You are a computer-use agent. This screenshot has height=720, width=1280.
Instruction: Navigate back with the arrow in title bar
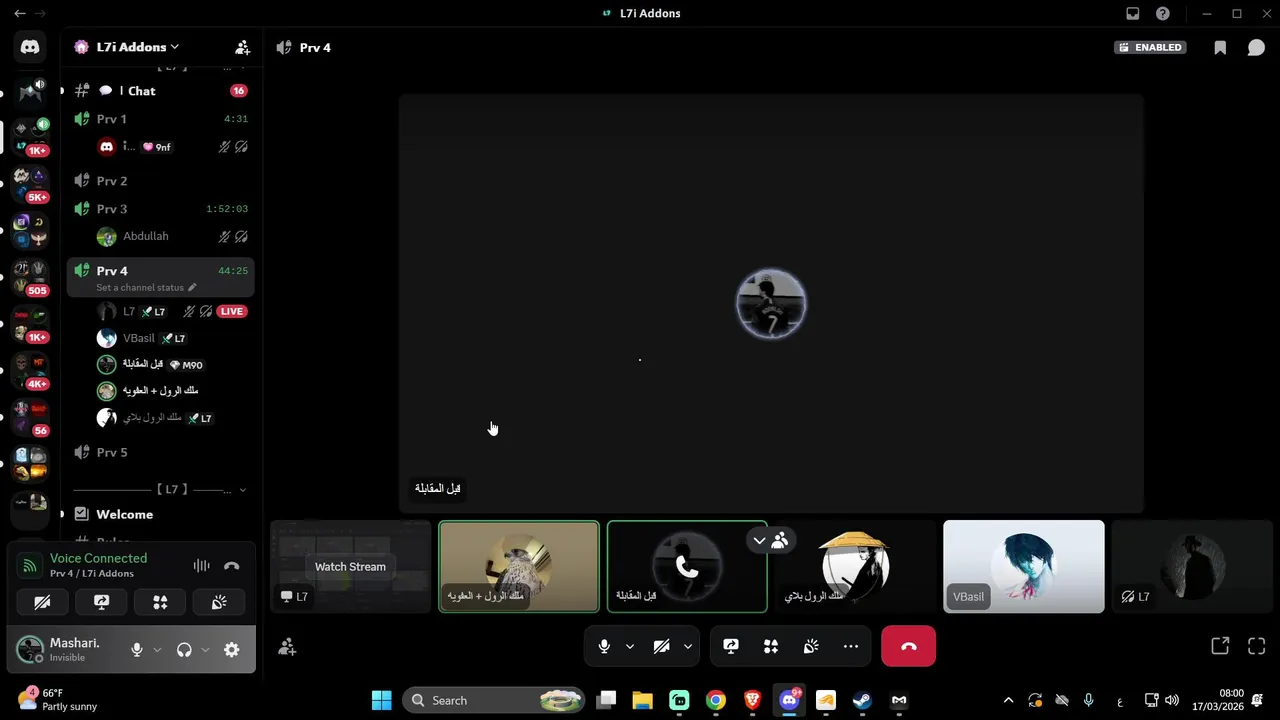coord(19,14)
